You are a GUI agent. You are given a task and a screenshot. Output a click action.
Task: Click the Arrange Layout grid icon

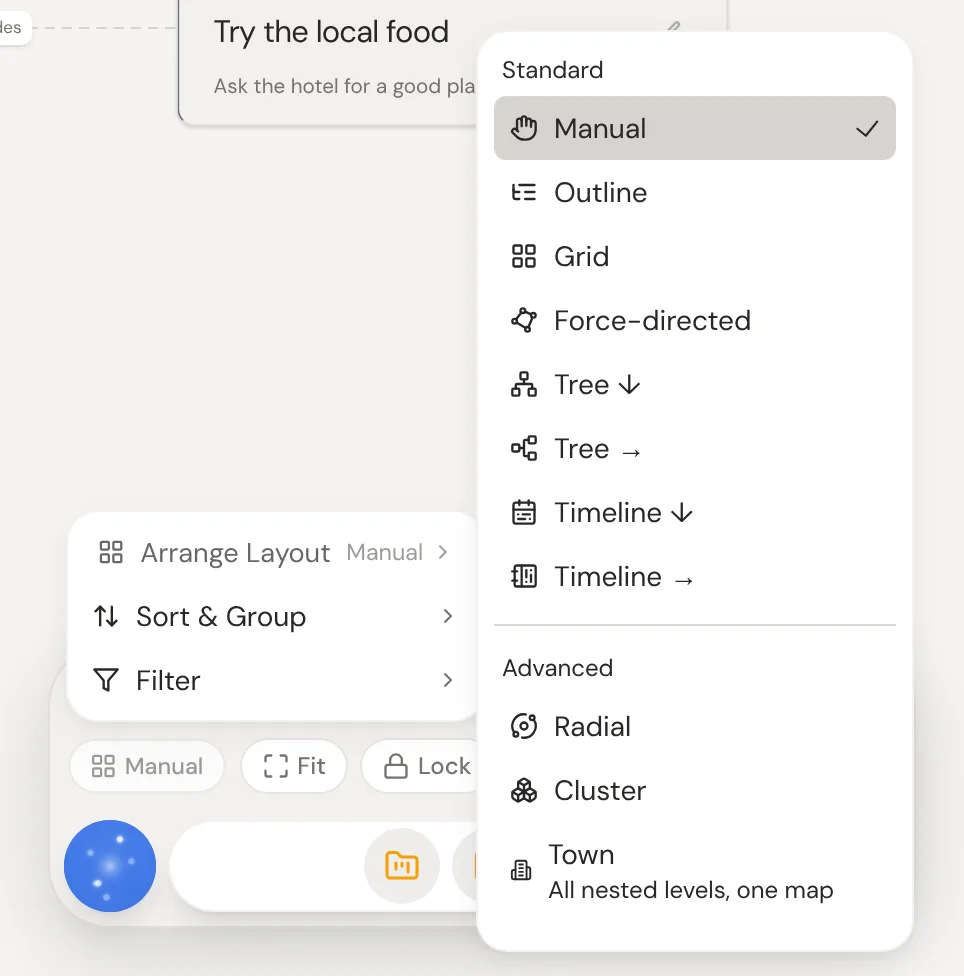click(x=111, y=552)
